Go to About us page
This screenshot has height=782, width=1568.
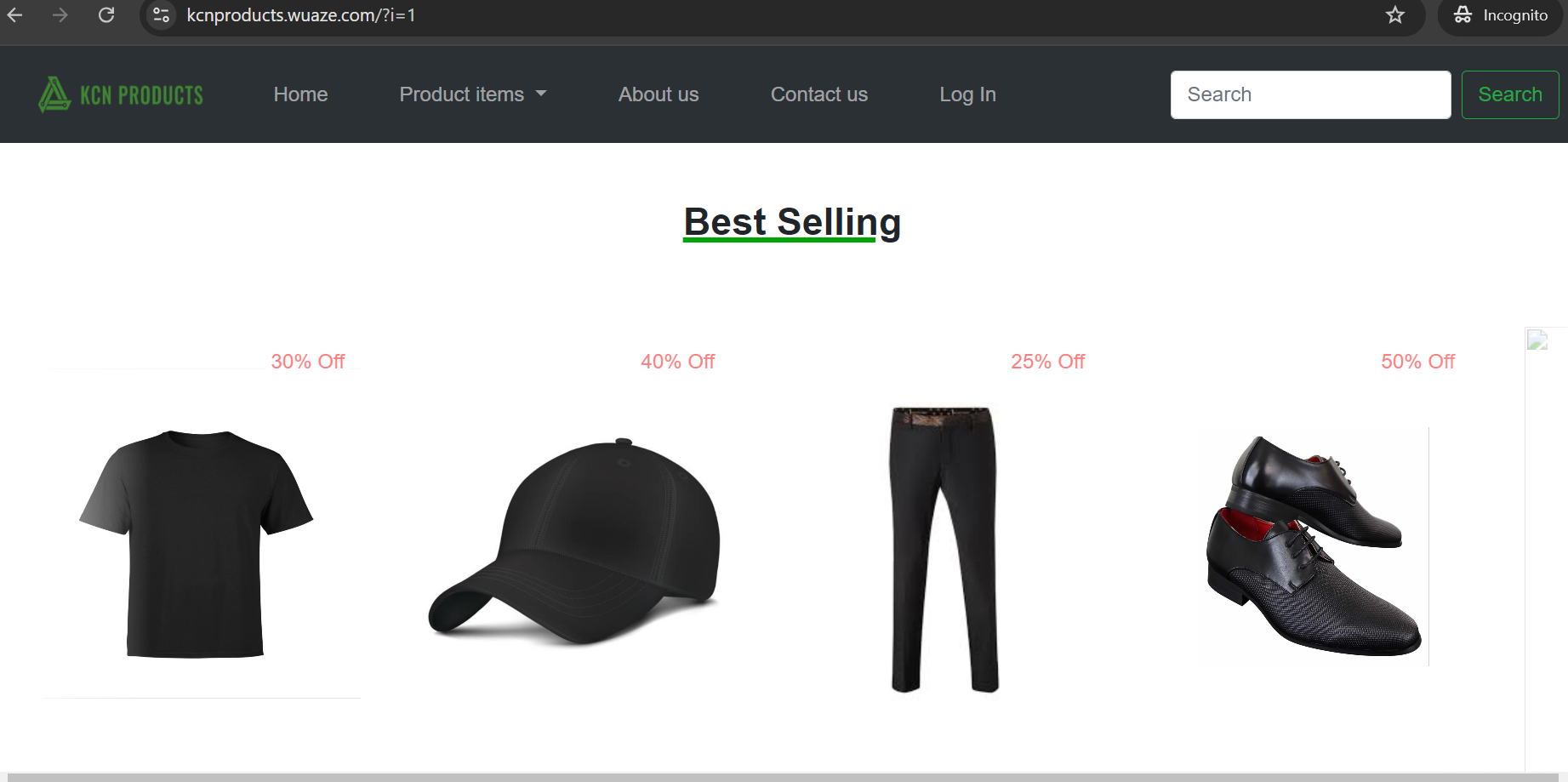[x=659, y=94]
